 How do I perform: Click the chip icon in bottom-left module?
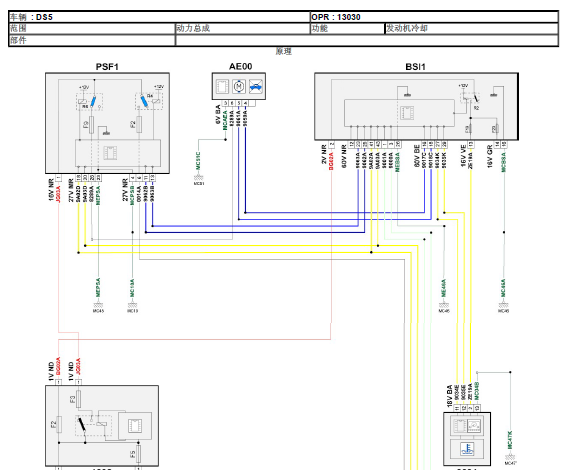pos(134,426)
